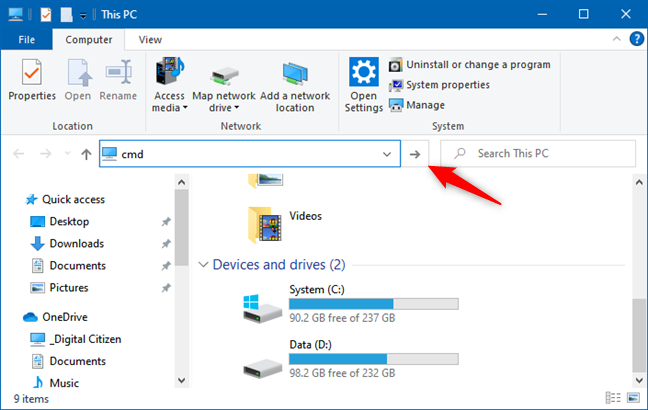This screenshot has height=410, width=648.
Task: Click '98.2 GB free of 232 GB' text
Action: 342,373
